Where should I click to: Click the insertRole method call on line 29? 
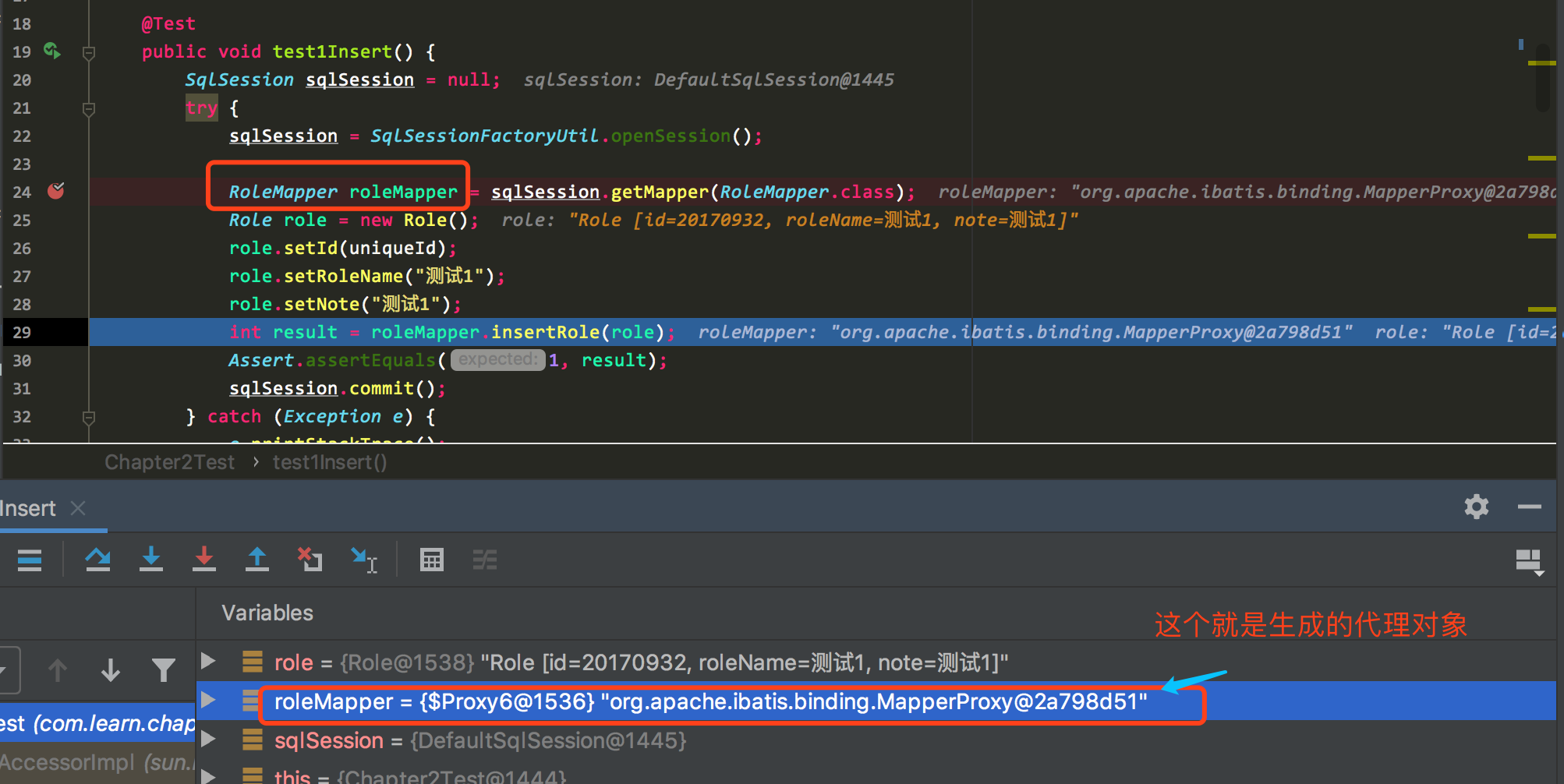click(x=545, y=332)
